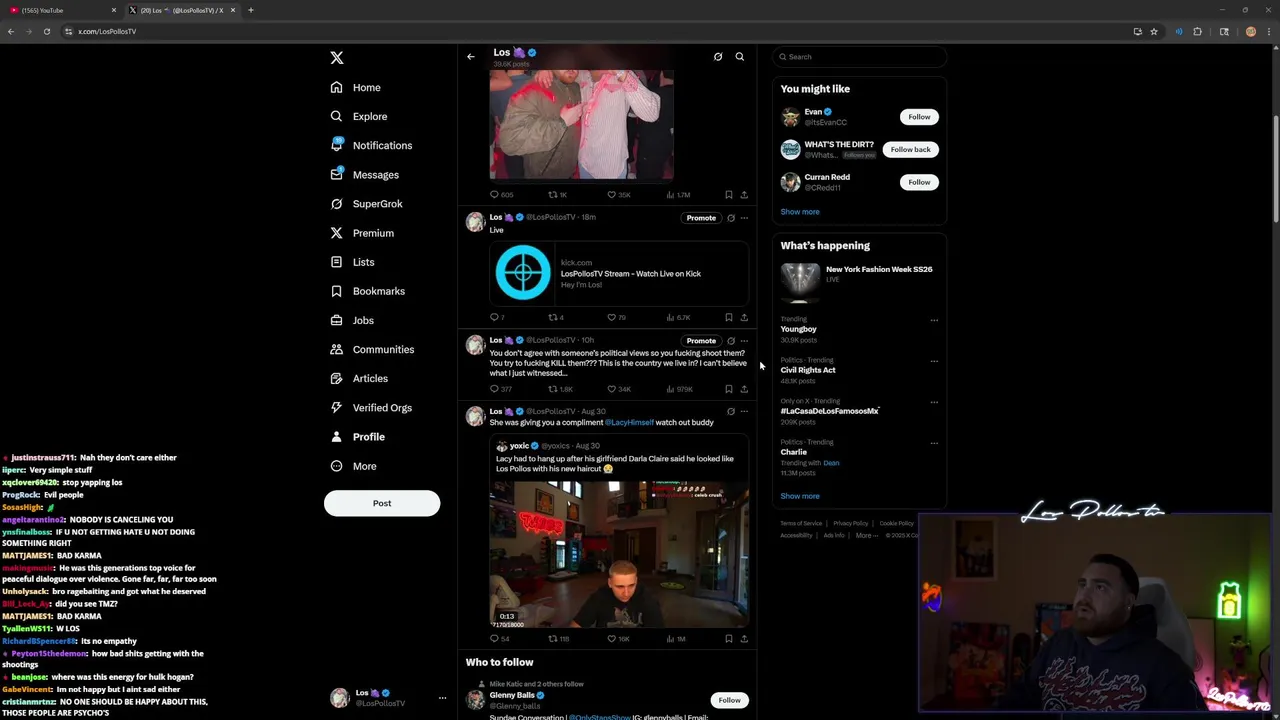Open the Civil Rights Act trend

click(808, 370)
